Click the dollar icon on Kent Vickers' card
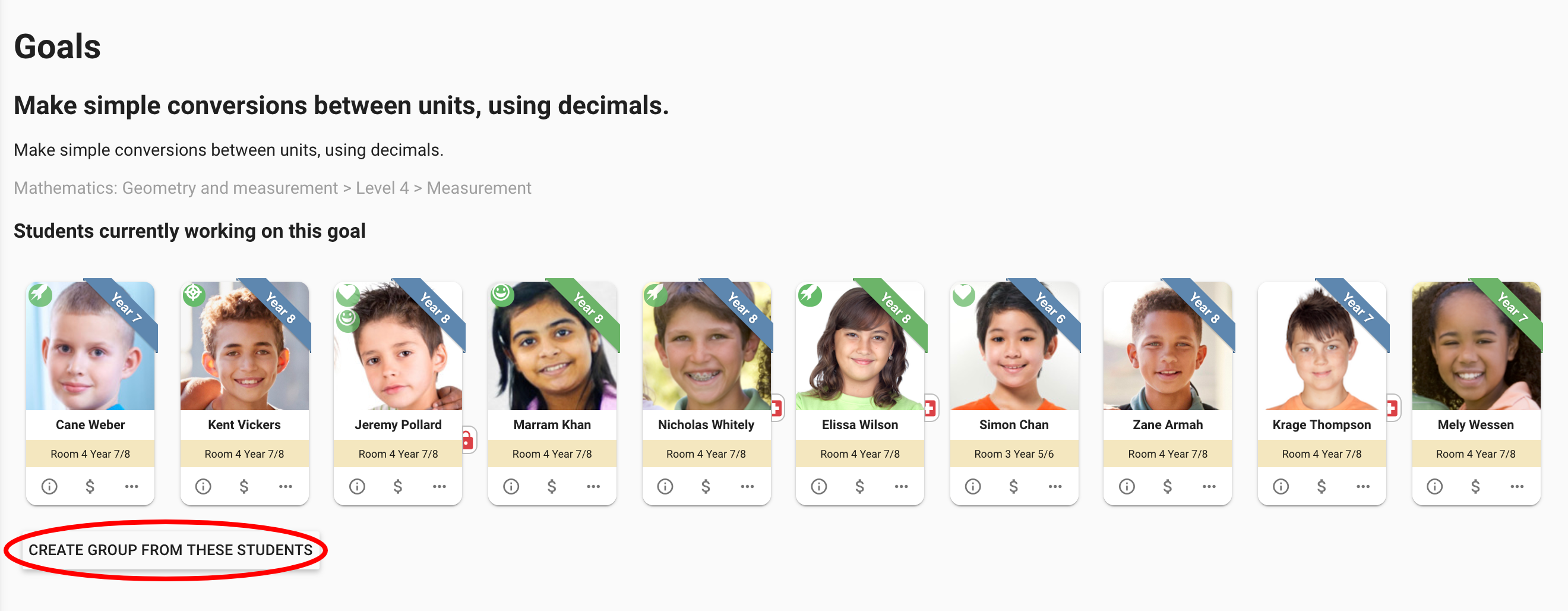Image resolution: width=1568 pixels, height=611 pixels. (x=244, y=486)
